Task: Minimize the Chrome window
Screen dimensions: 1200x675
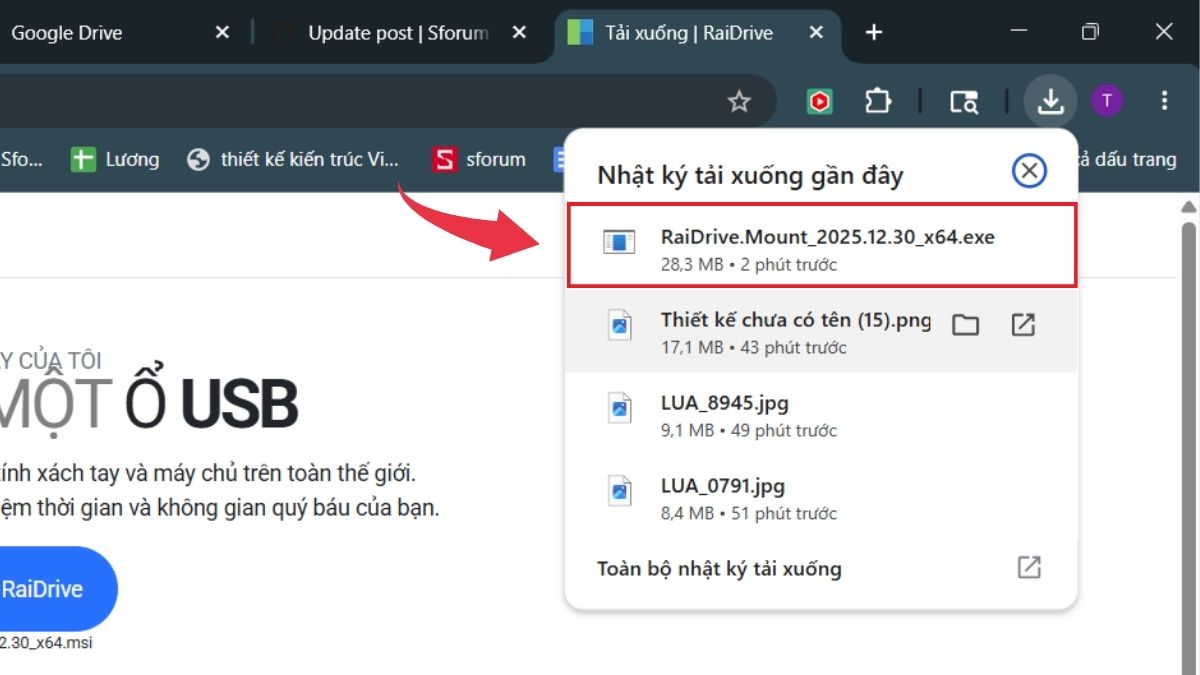Action: click(1019, 32)
